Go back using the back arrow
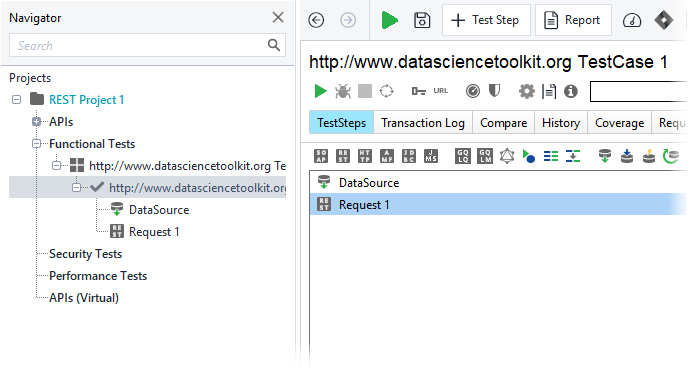Screen dimensions: 699x372 316,20
